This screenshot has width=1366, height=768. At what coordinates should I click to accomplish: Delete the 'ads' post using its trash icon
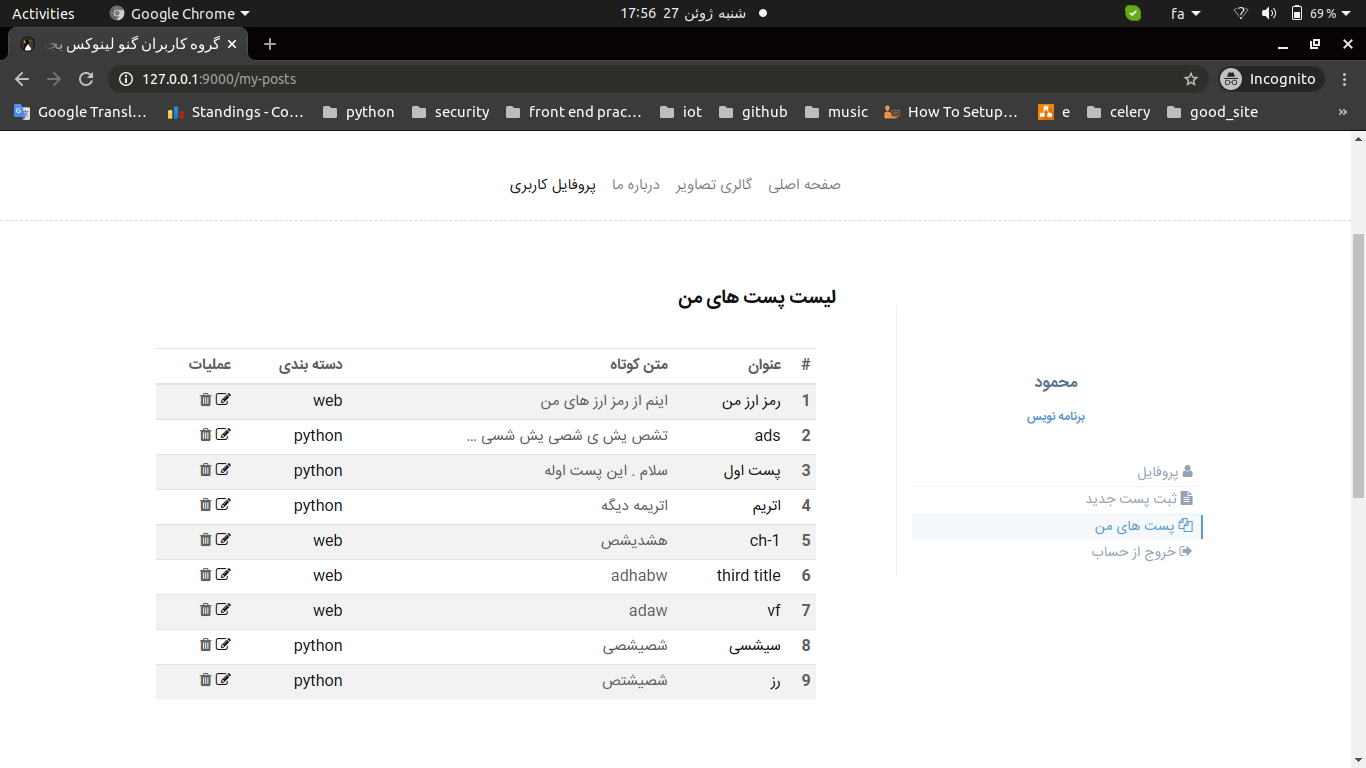pyautogui.click(x=205, y=435)
